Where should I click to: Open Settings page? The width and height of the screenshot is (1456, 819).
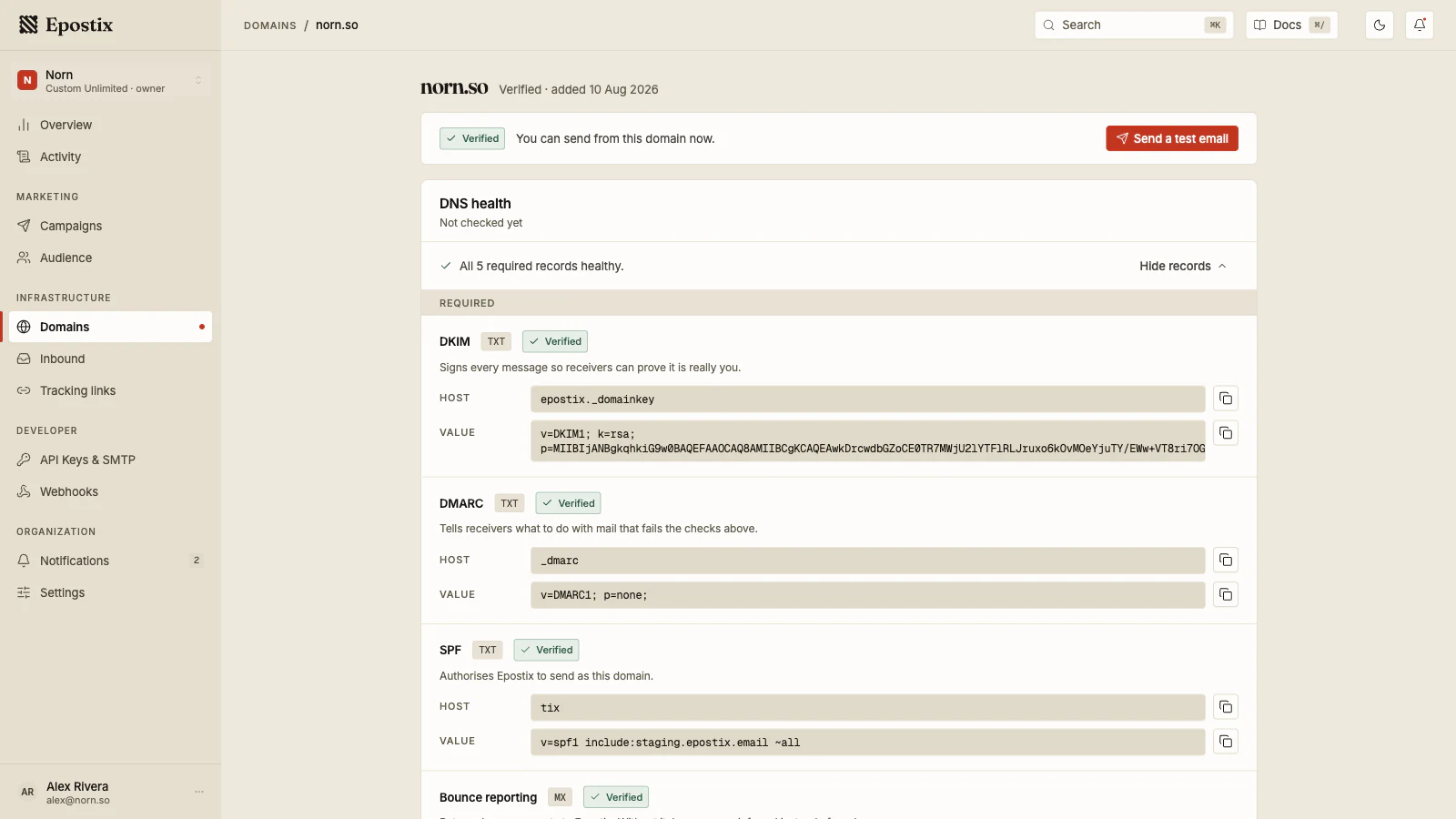tap(110, 592)
